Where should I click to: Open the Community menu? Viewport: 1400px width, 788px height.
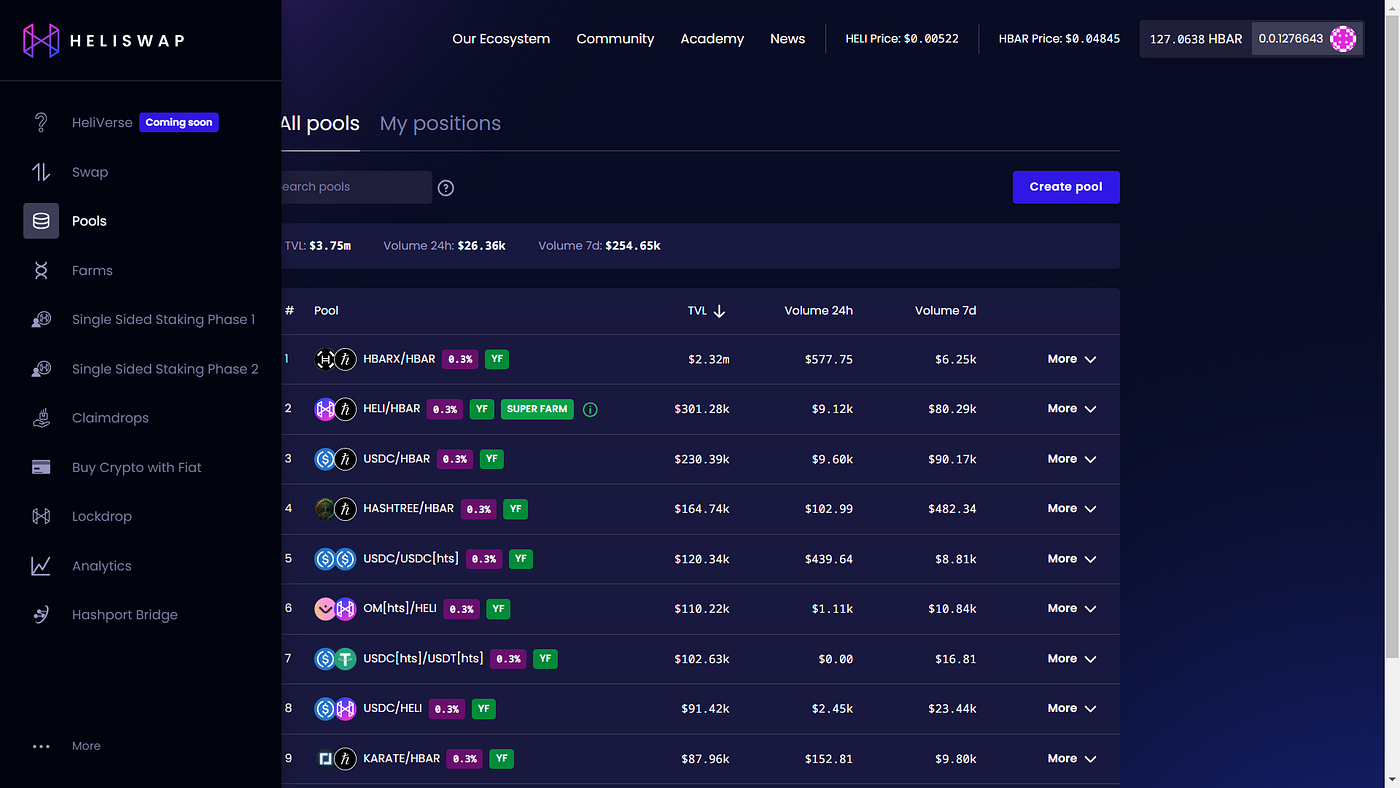pos(615,39)
